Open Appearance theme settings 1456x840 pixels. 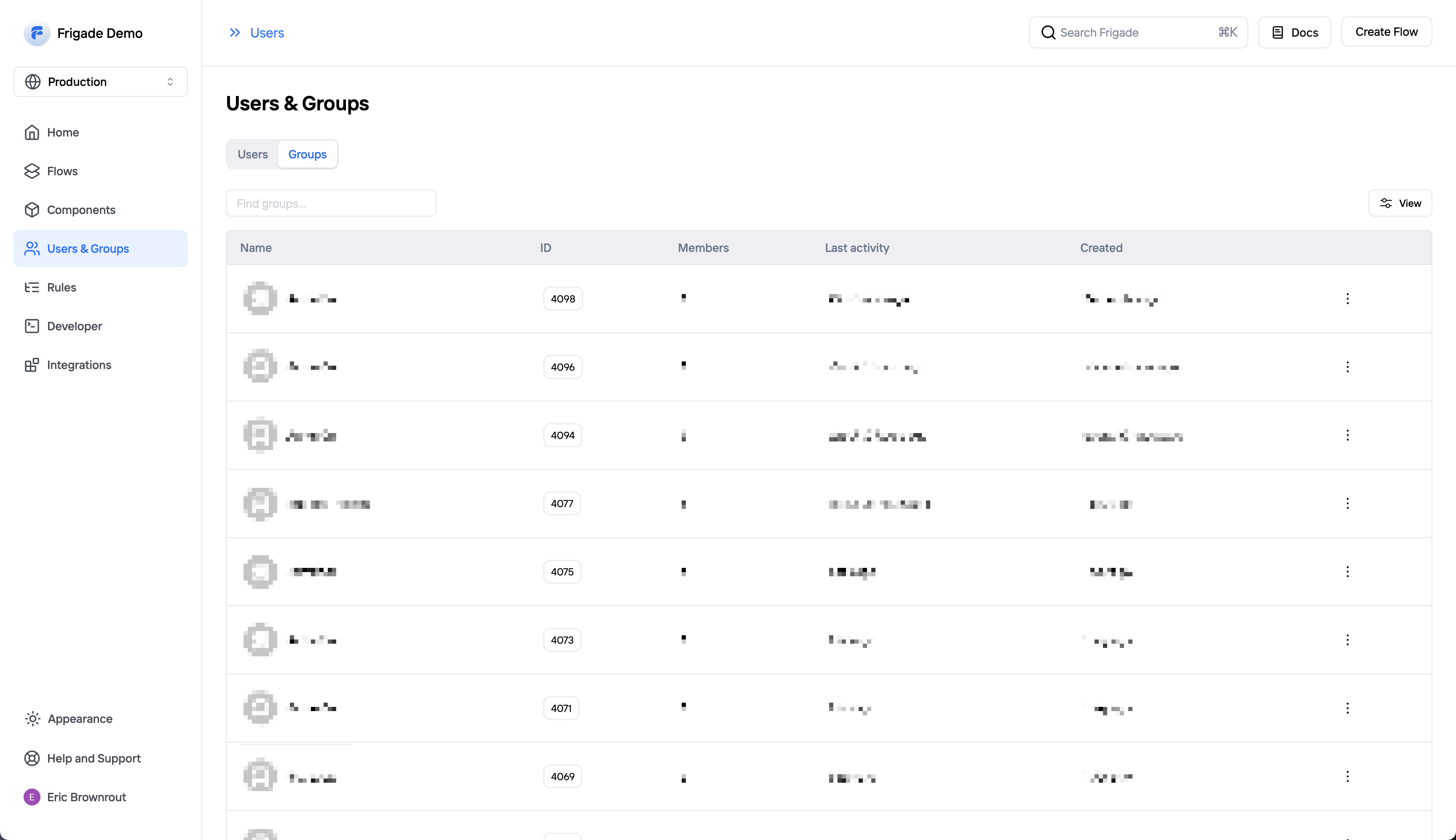[x=80, y=719]
